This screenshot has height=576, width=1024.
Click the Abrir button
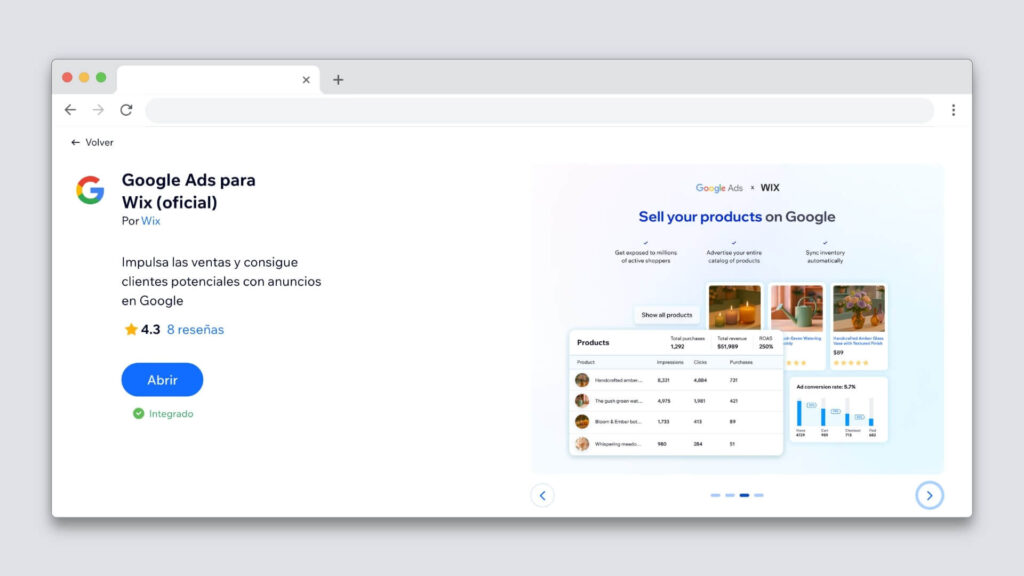click(162, 379)
